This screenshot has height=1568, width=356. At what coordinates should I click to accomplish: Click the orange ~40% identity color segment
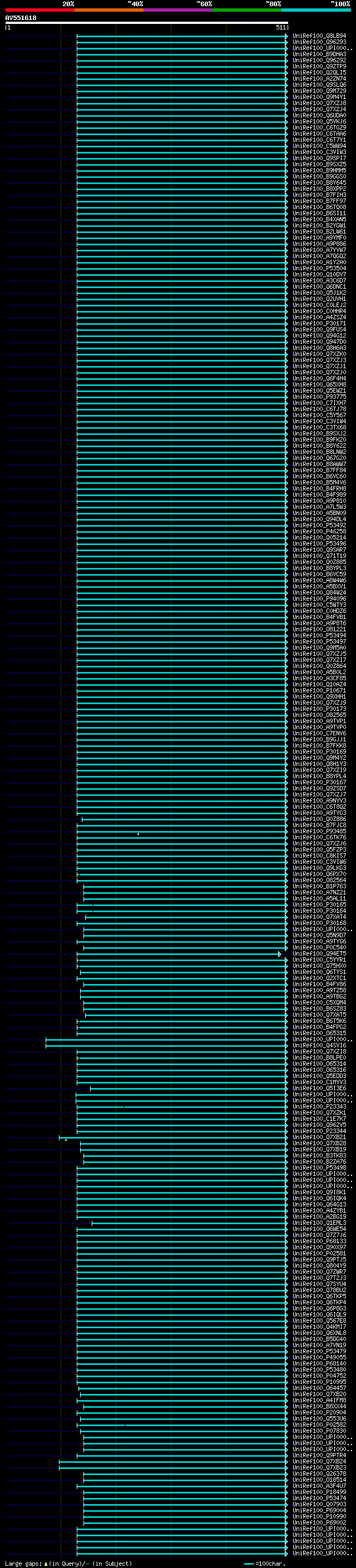point(109,10)
